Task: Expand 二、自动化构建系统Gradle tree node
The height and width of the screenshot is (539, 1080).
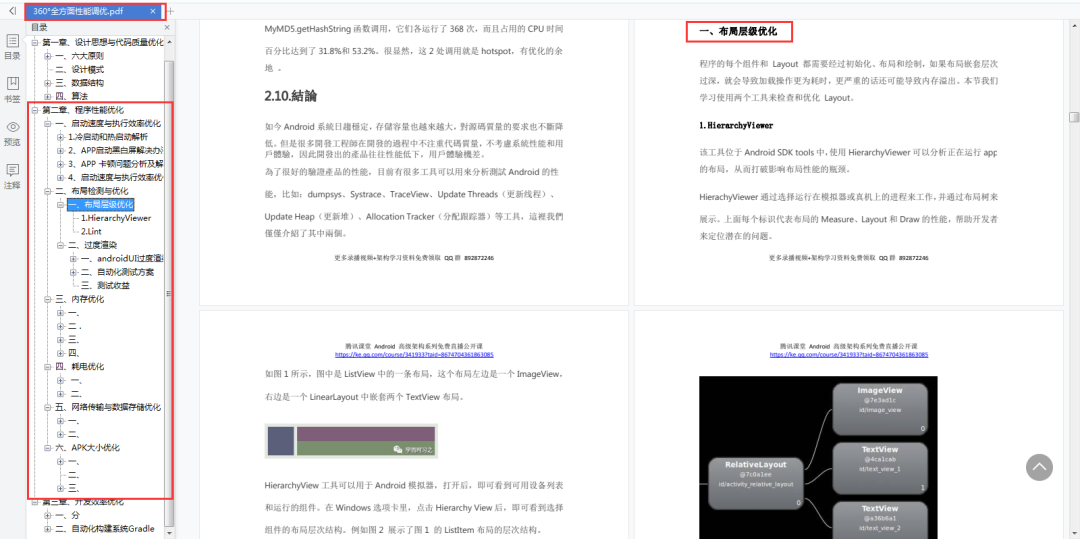Action: [47, 529]
